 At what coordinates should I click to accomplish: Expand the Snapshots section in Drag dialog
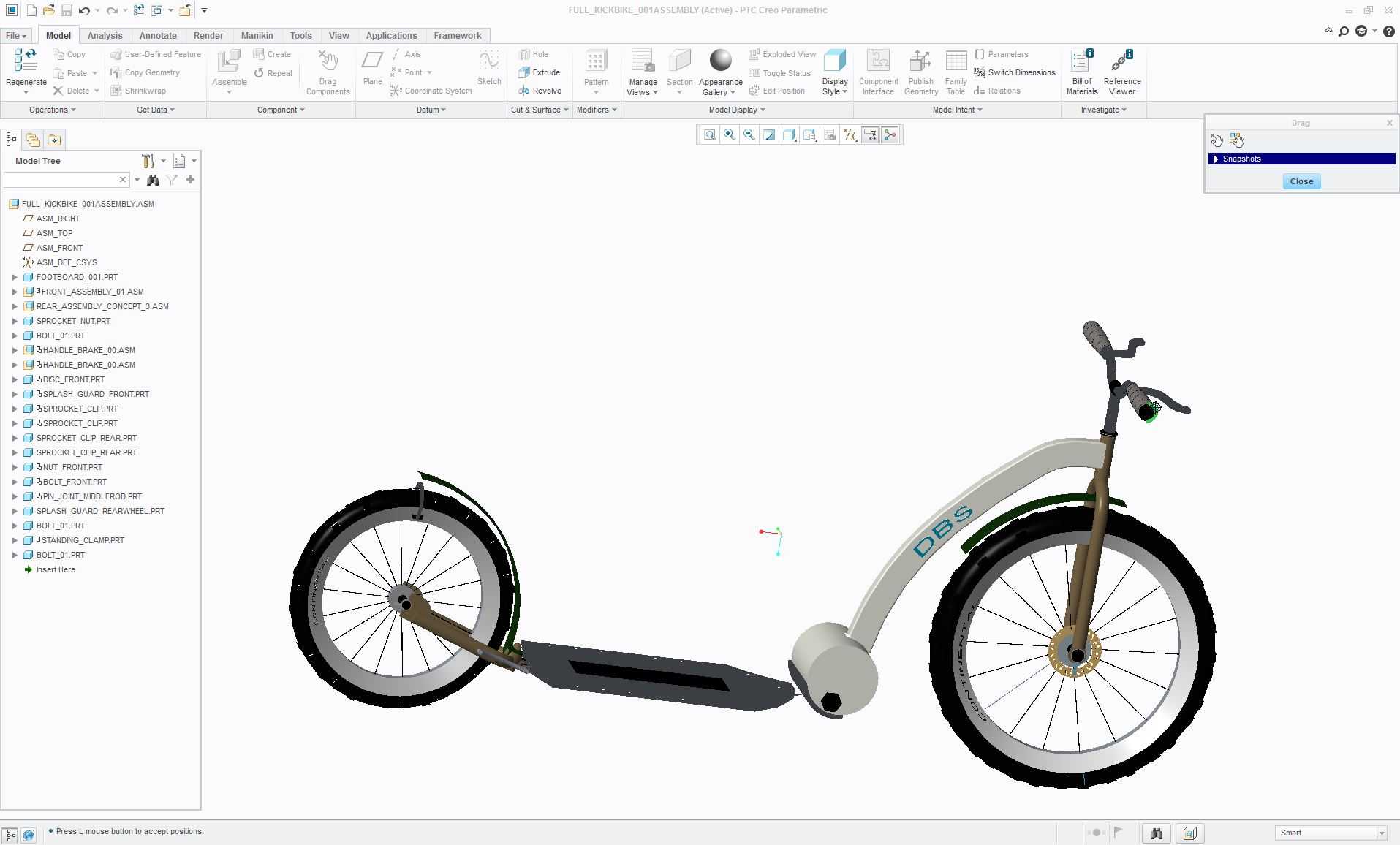(1216, 159)
